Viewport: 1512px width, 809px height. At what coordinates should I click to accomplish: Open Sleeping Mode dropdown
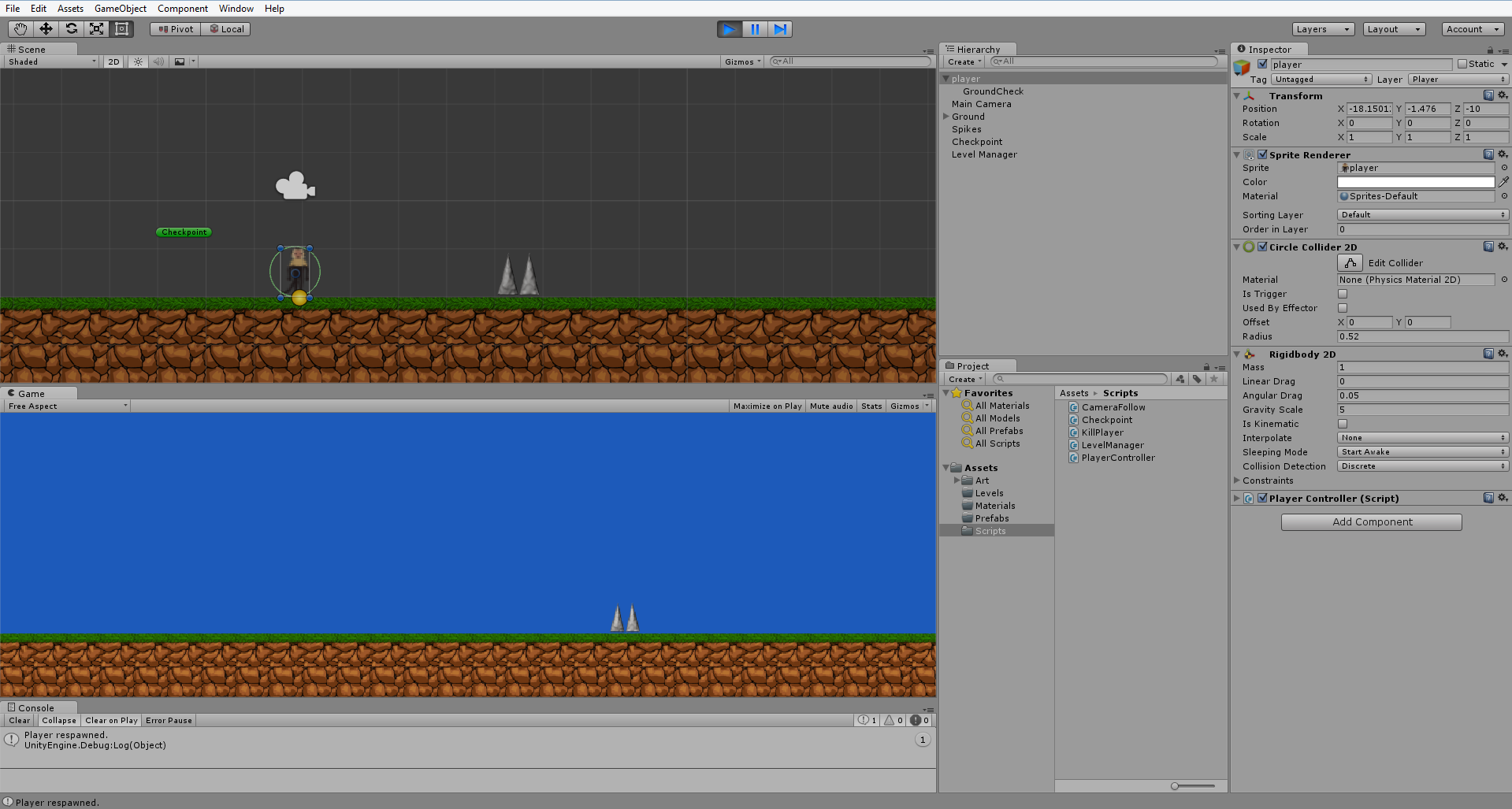click(x=1423, y=452)
